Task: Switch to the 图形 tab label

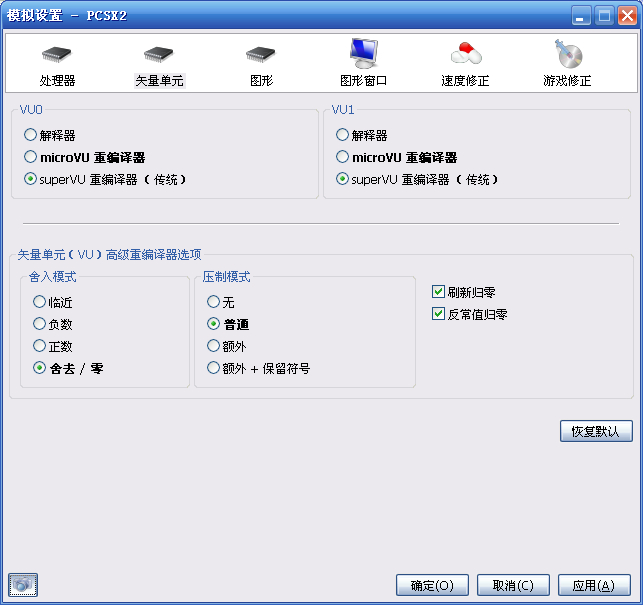Action: [x=262, y=81]
